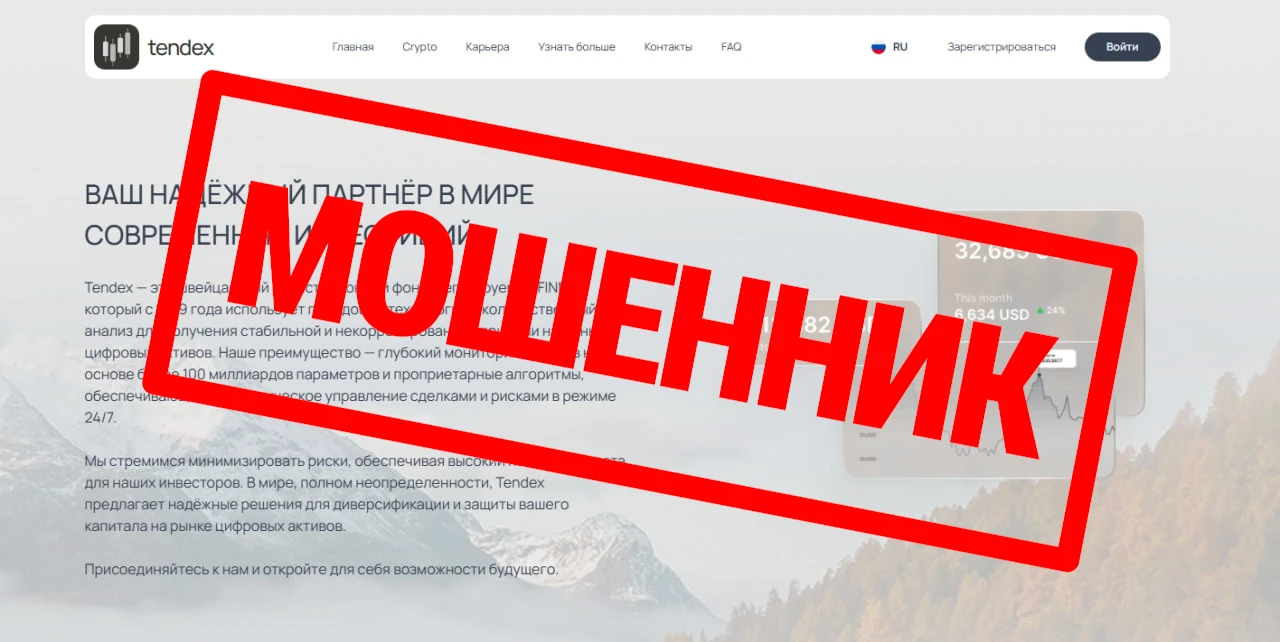The height and width of the screenshot is (642, 1280).
Task: Click the hero headline ВАШ НАДЁЖНЫЙ ПАРТНЁР
Action: (309, 215)
